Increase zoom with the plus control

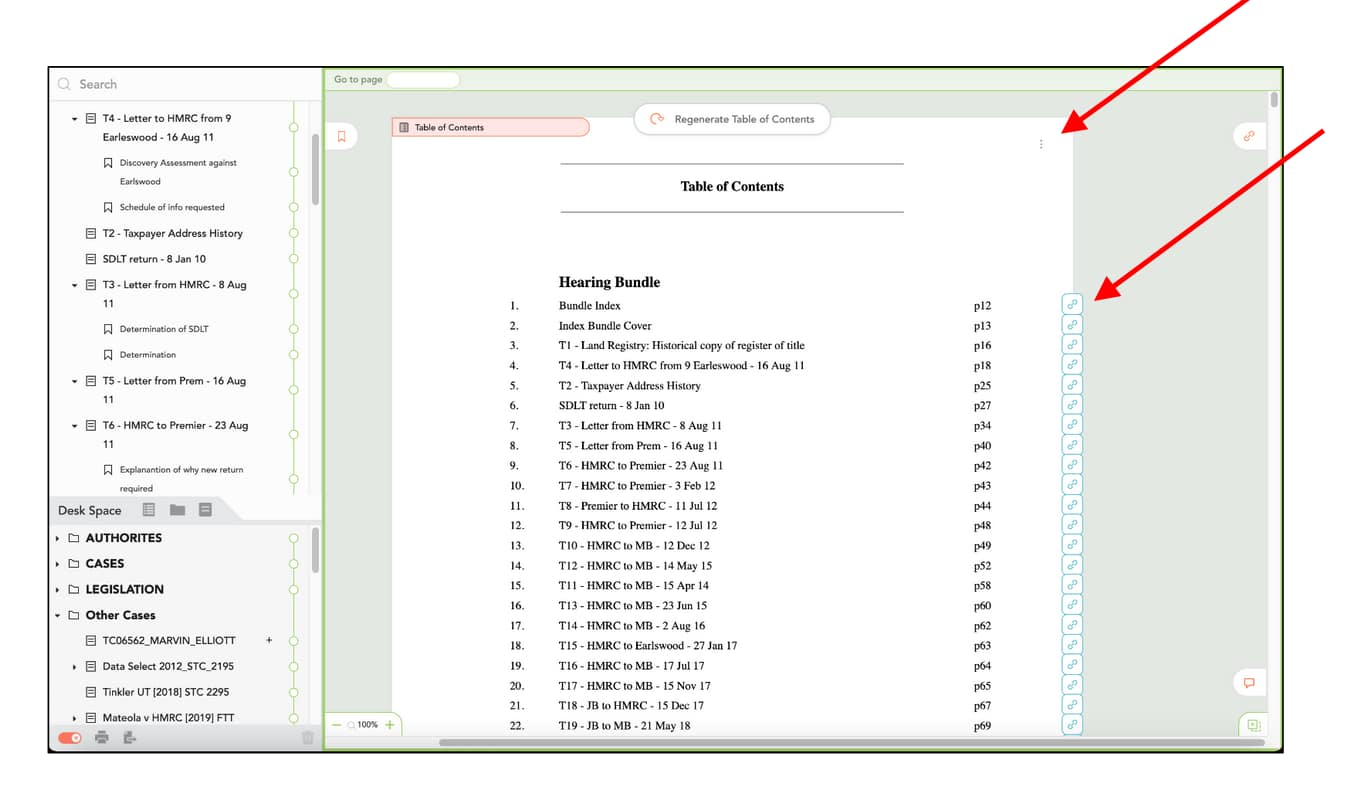[390, 724]
